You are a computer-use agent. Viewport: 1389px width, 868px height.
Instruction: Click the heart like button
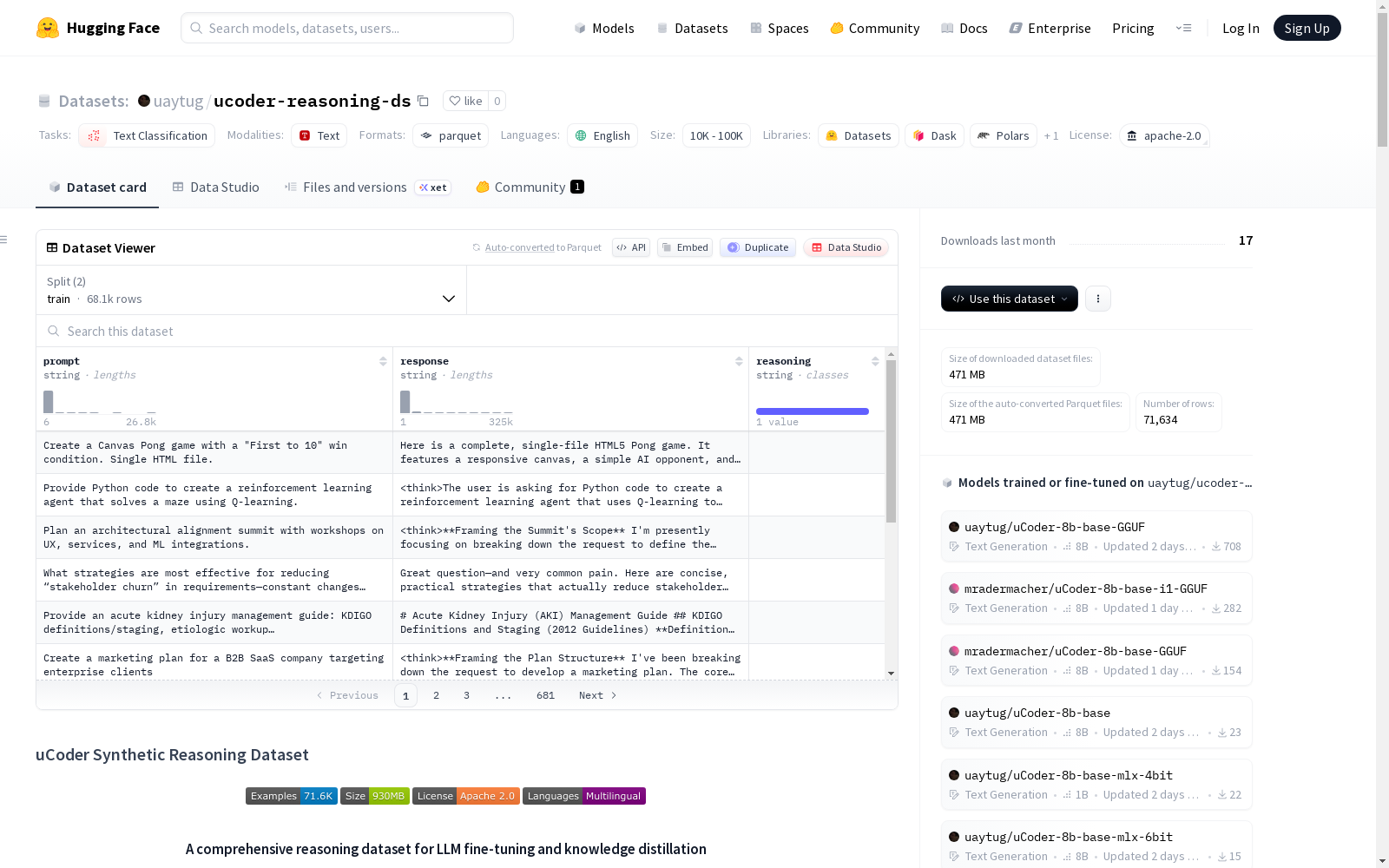pyautogui.click(x=465, y=101)
